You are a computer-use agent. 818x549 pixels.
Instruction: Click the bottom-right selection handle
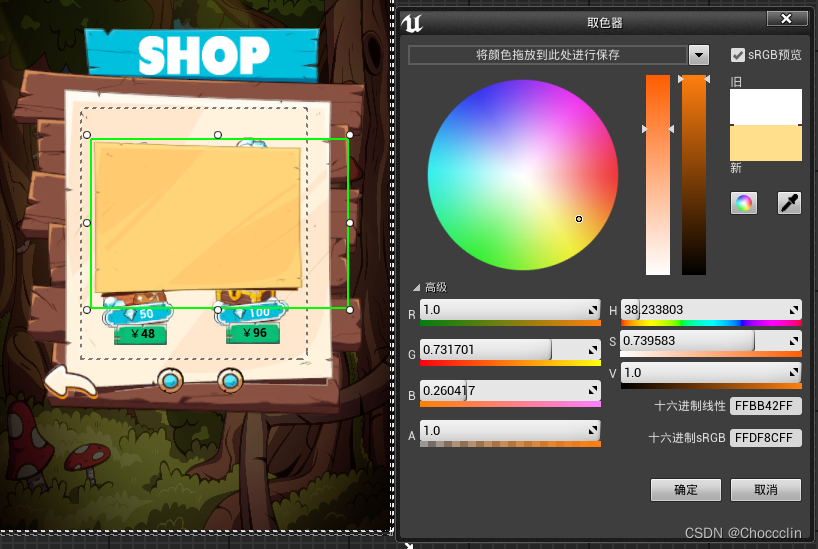coord(350,310)
